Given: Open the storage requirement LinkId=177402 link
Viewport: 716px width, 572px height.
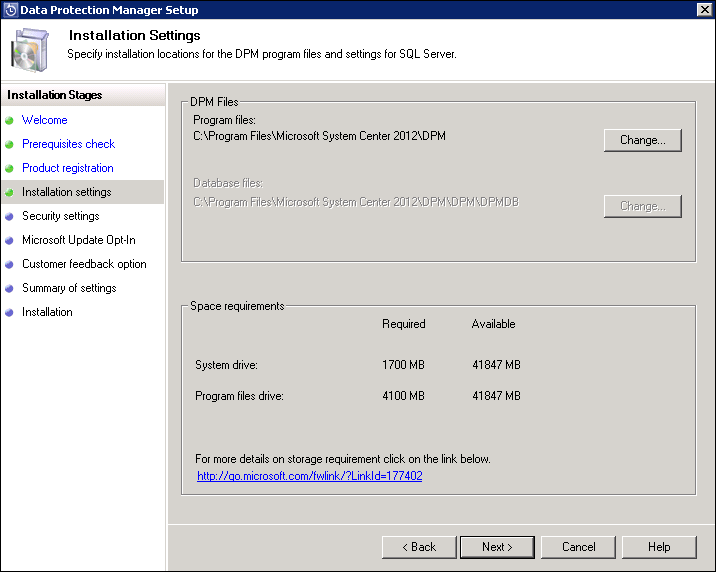Looking at the screenshot, I should click(x=310, y=476).
